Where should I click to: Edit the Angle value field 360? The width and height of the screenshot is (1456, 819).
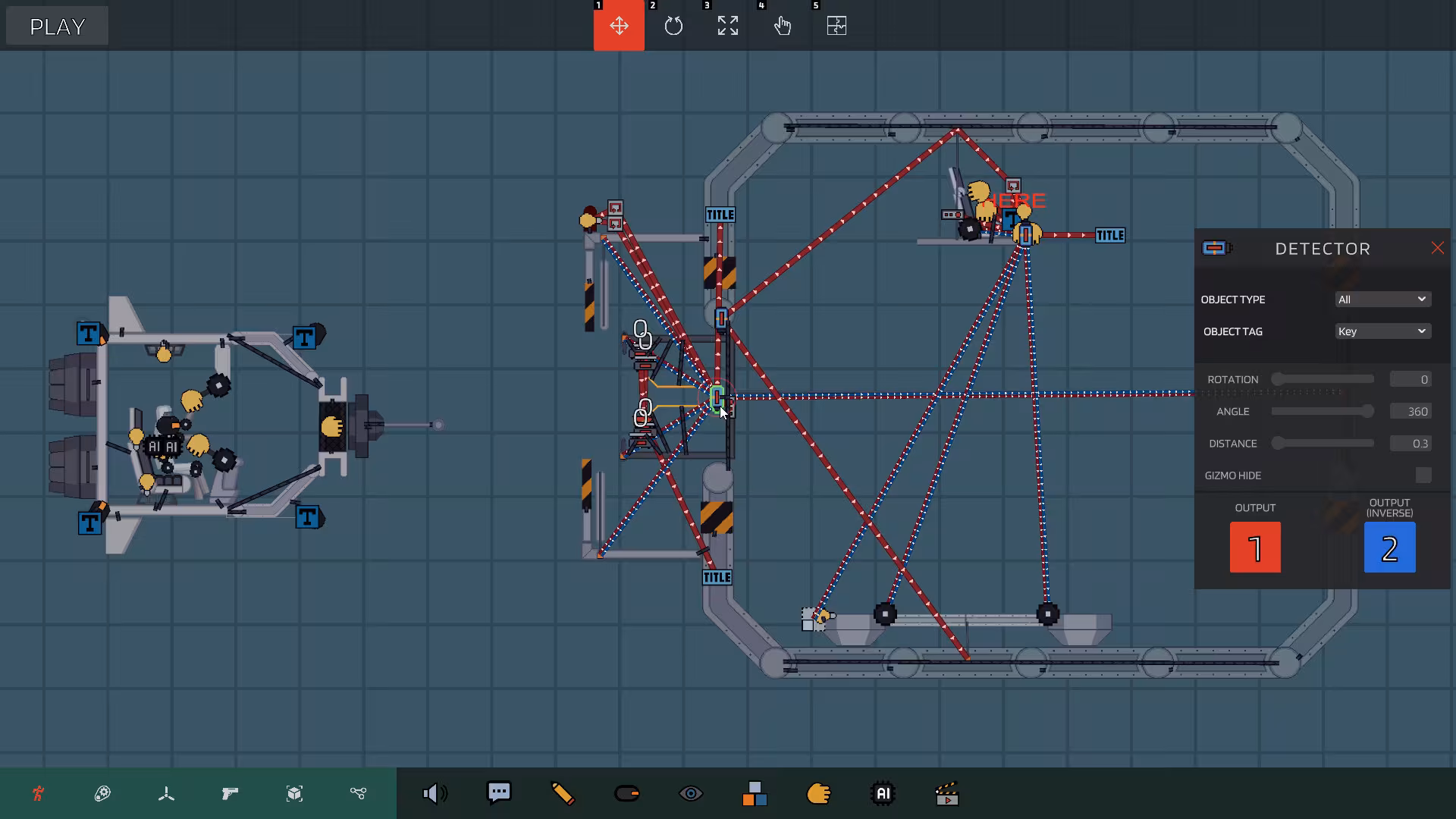point(1410,411)
